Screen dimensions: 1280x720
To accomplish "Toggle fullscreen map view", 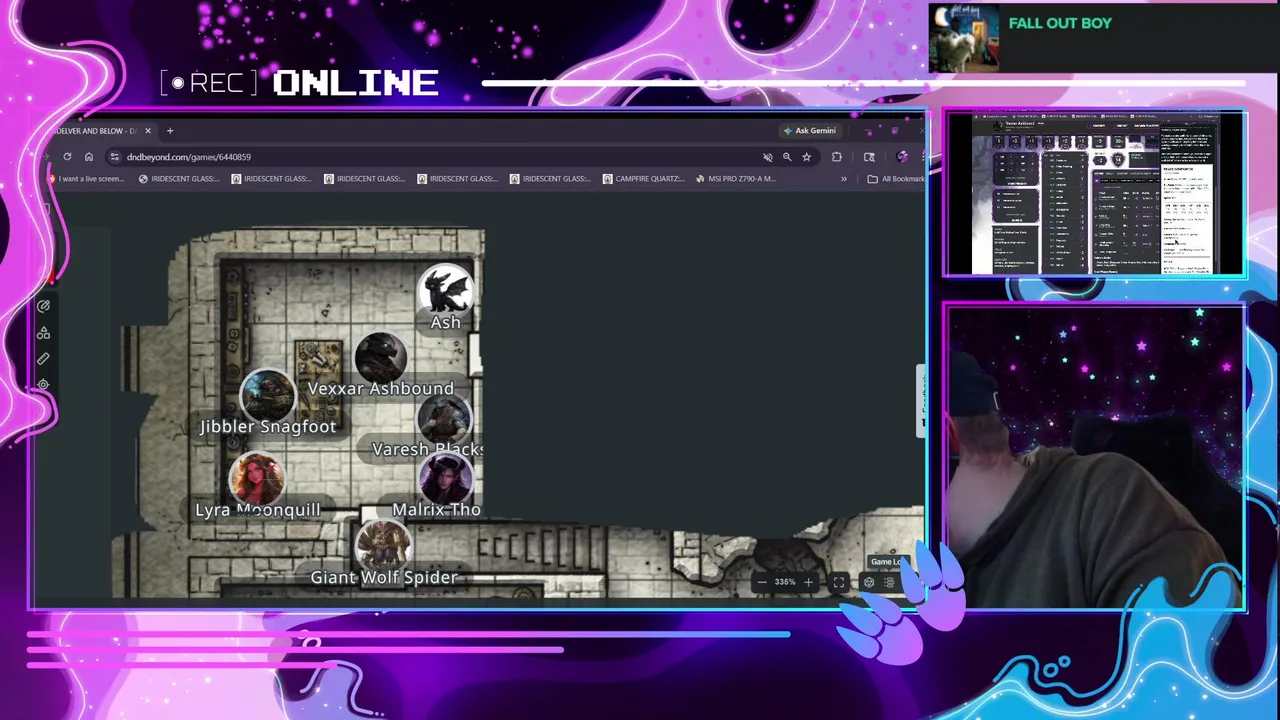I will 839,582.
